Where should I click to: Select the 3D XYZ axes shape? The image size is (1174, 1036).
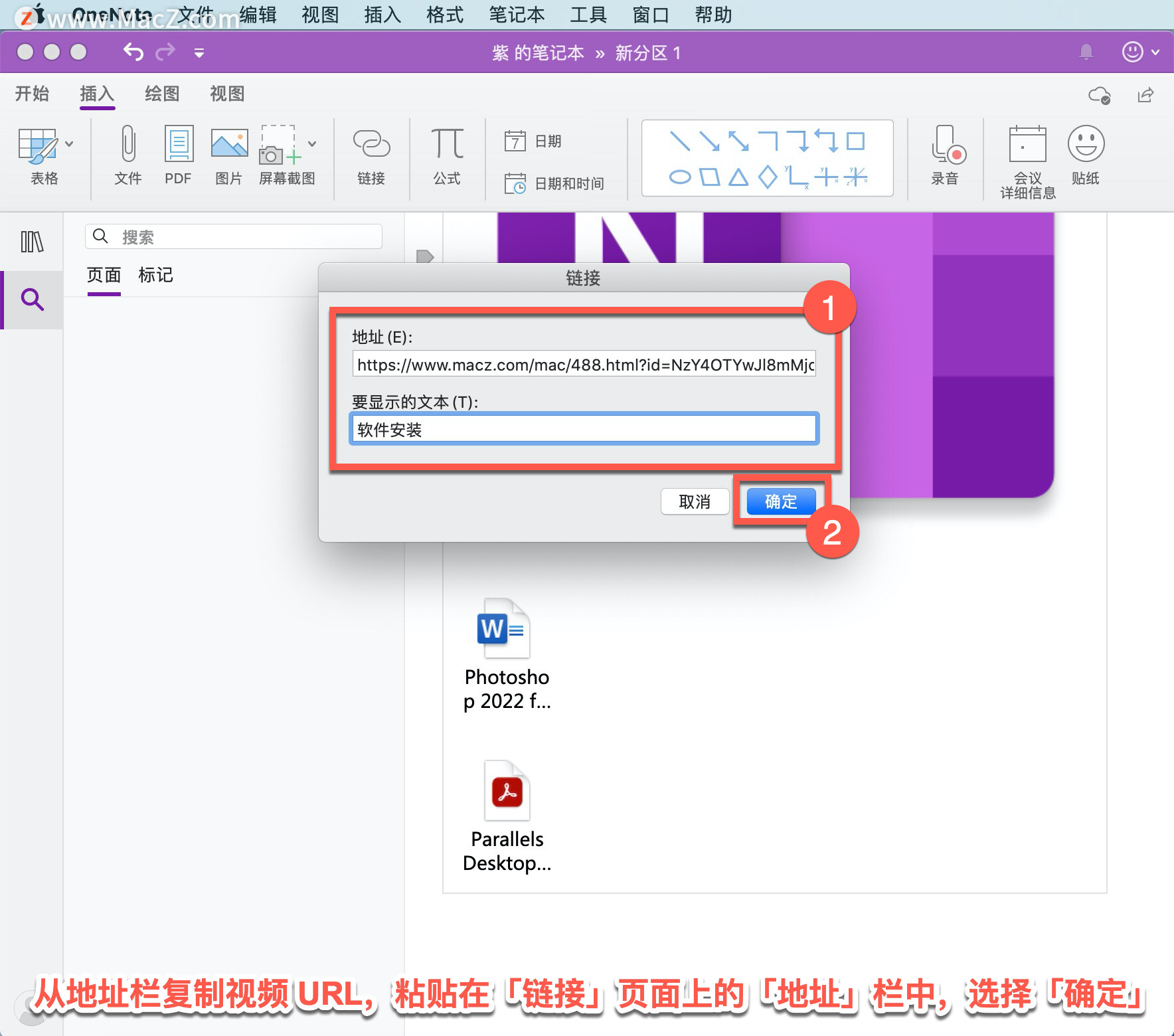click(856, 177)
